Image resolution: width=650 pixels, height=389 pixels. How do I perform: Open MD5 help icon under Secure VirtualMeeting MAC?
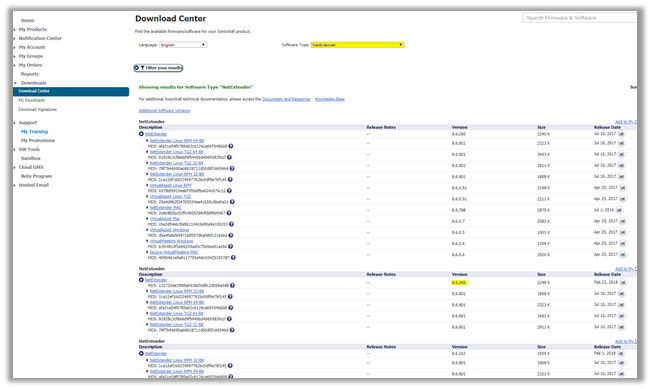point(233,258)
